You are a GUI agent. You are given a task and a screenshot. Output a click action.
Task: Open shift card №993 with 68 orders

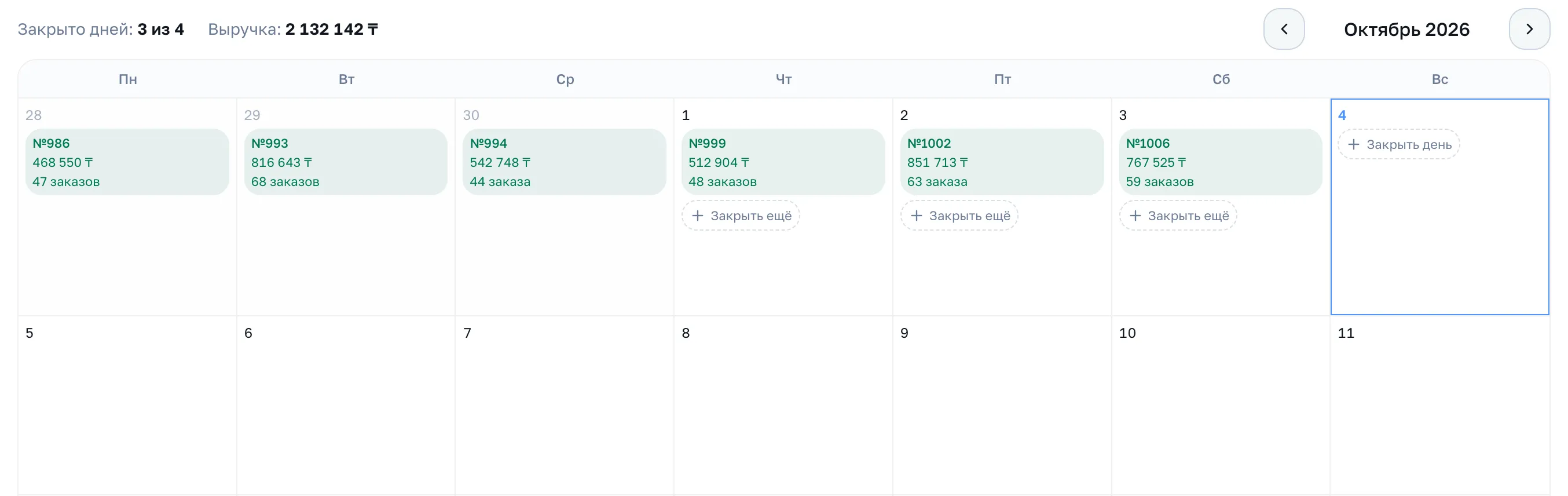coord(346,162)
